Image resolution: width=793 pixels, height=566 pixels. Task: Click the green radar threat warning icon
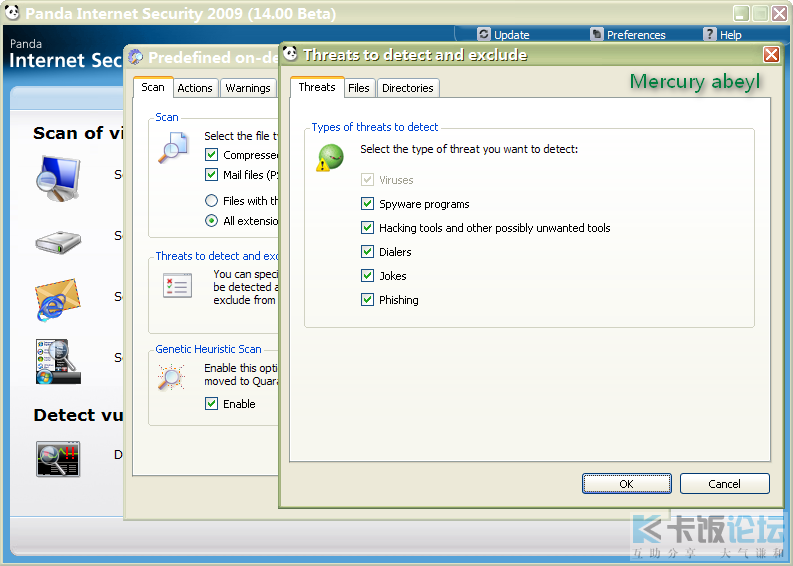[330, 157]
